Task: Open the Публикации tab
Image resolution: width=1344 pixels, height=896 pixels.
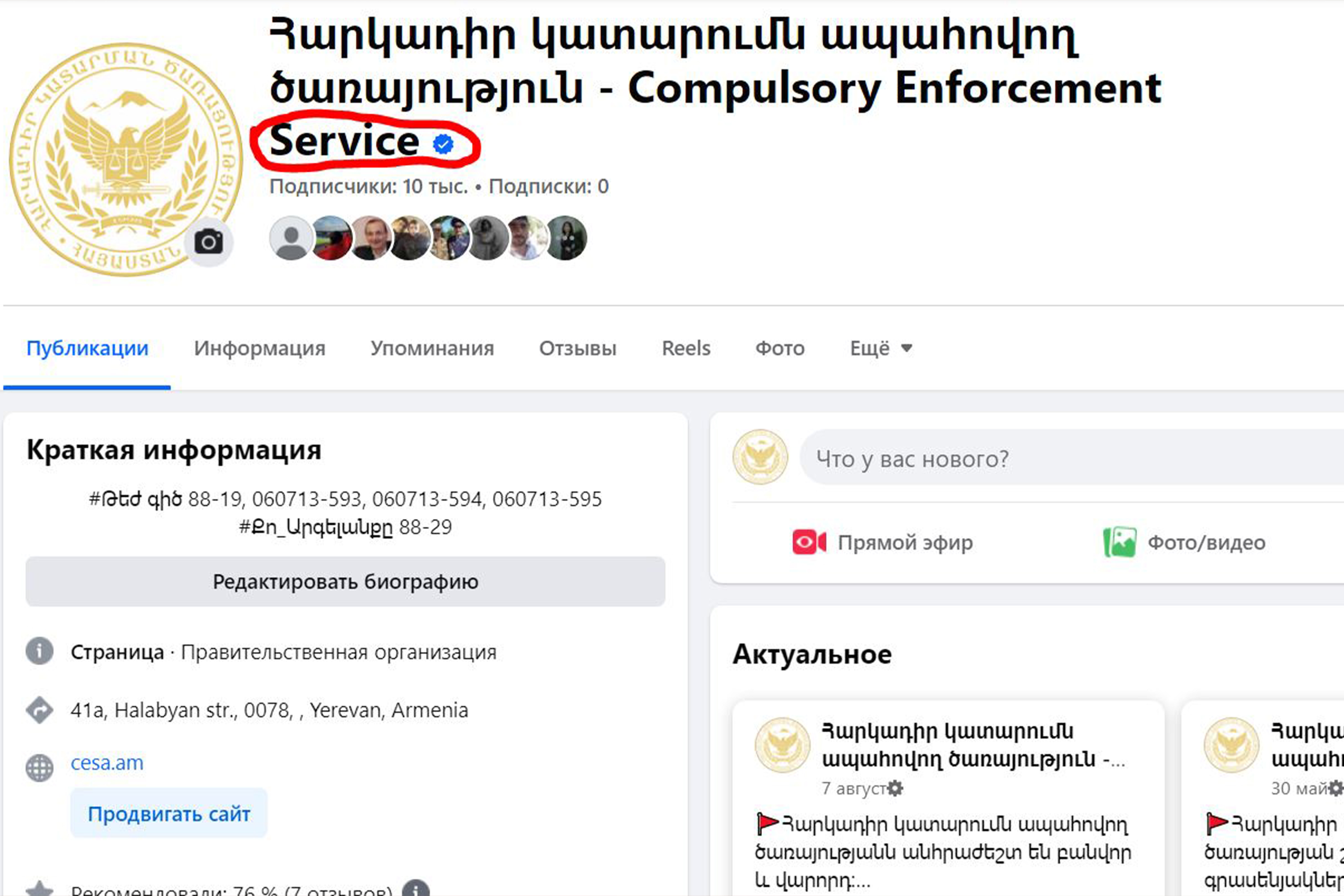Action: point(87,348)
